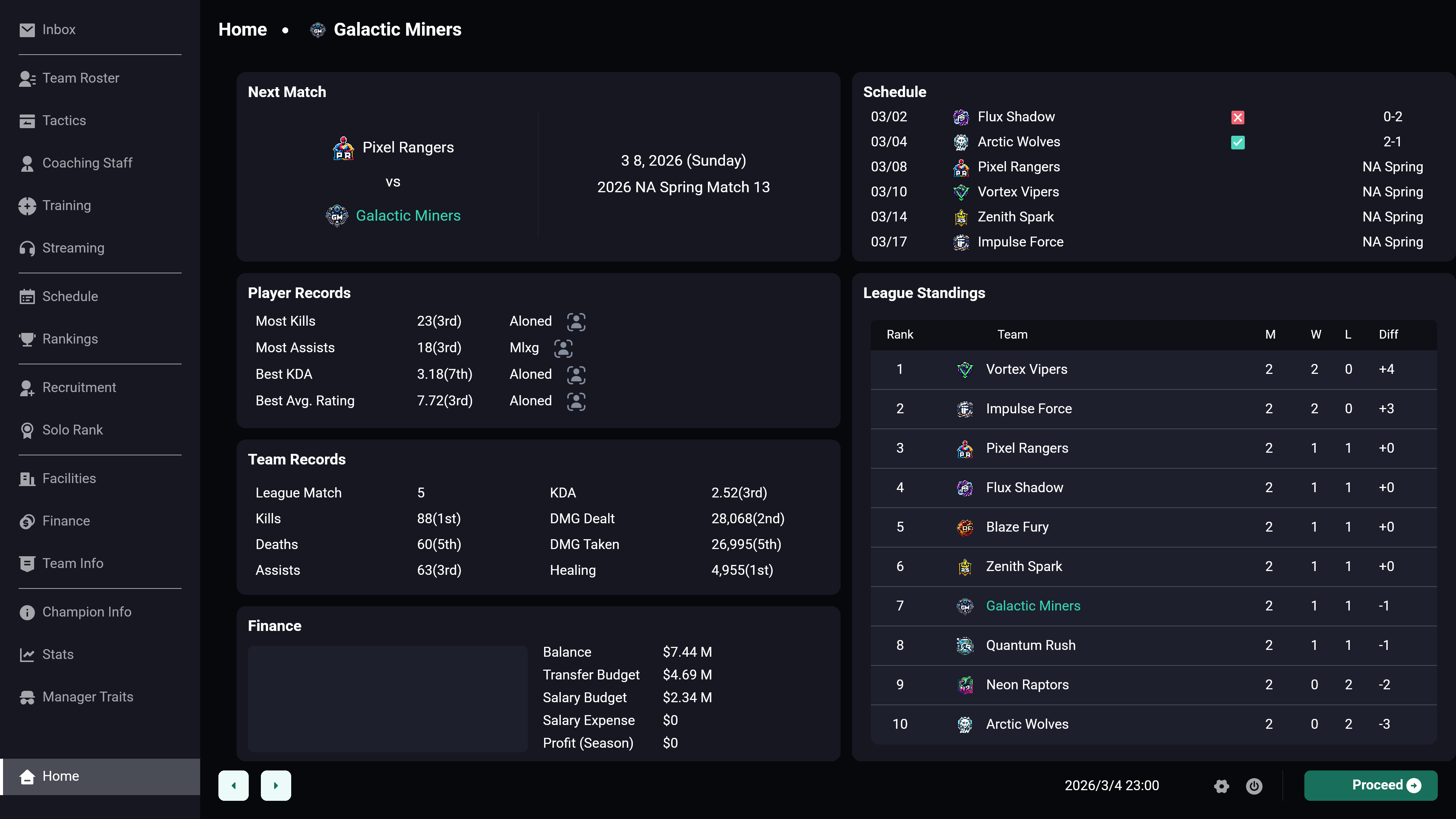Click Vortex Vipers logo in League Standings
This screenshot has height=819, width=1456.
pos(965,370)
